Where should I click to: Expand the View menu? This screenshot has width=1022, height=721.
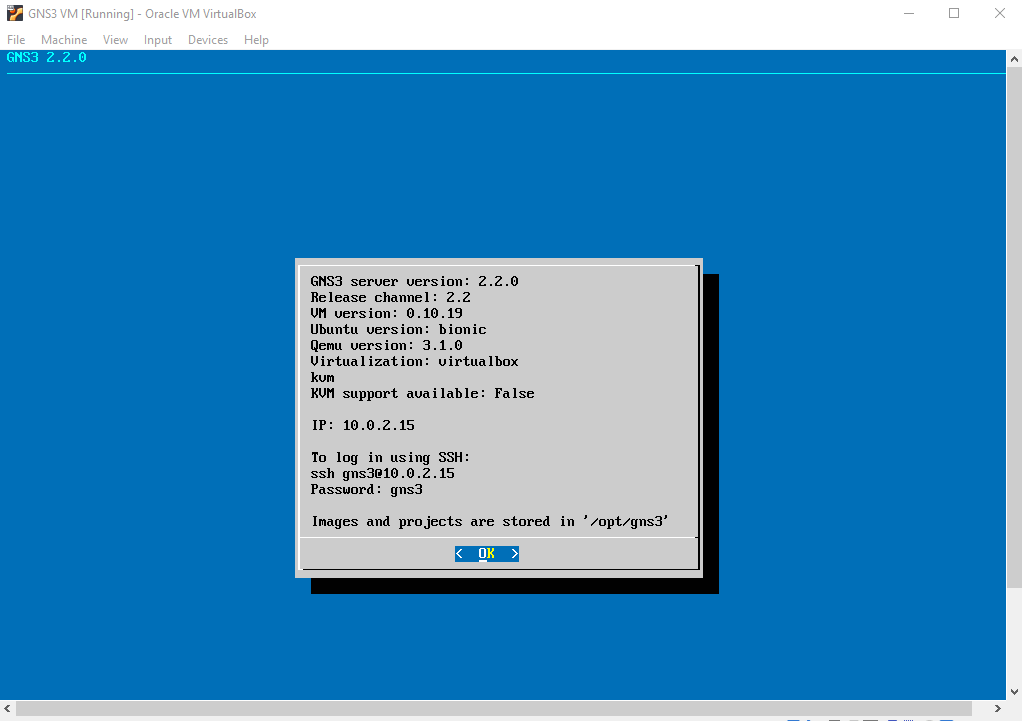point(115,40)
